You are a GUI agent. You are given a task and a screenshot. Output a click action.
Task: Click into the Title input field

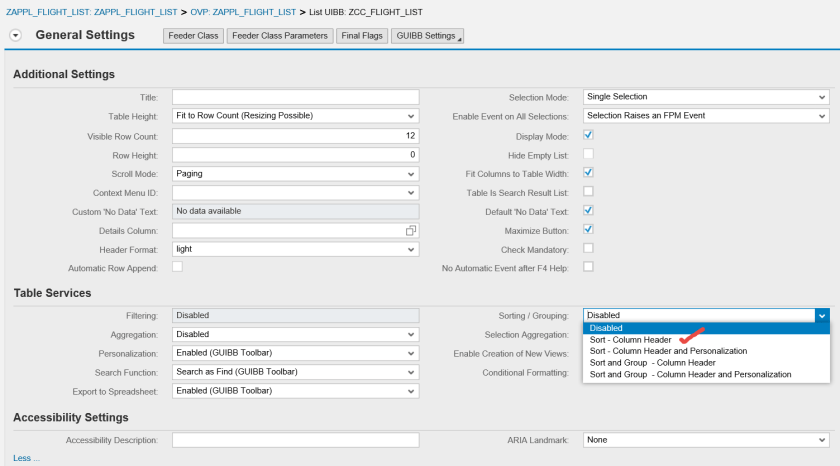pyautogui.click(x=295, y=97)
